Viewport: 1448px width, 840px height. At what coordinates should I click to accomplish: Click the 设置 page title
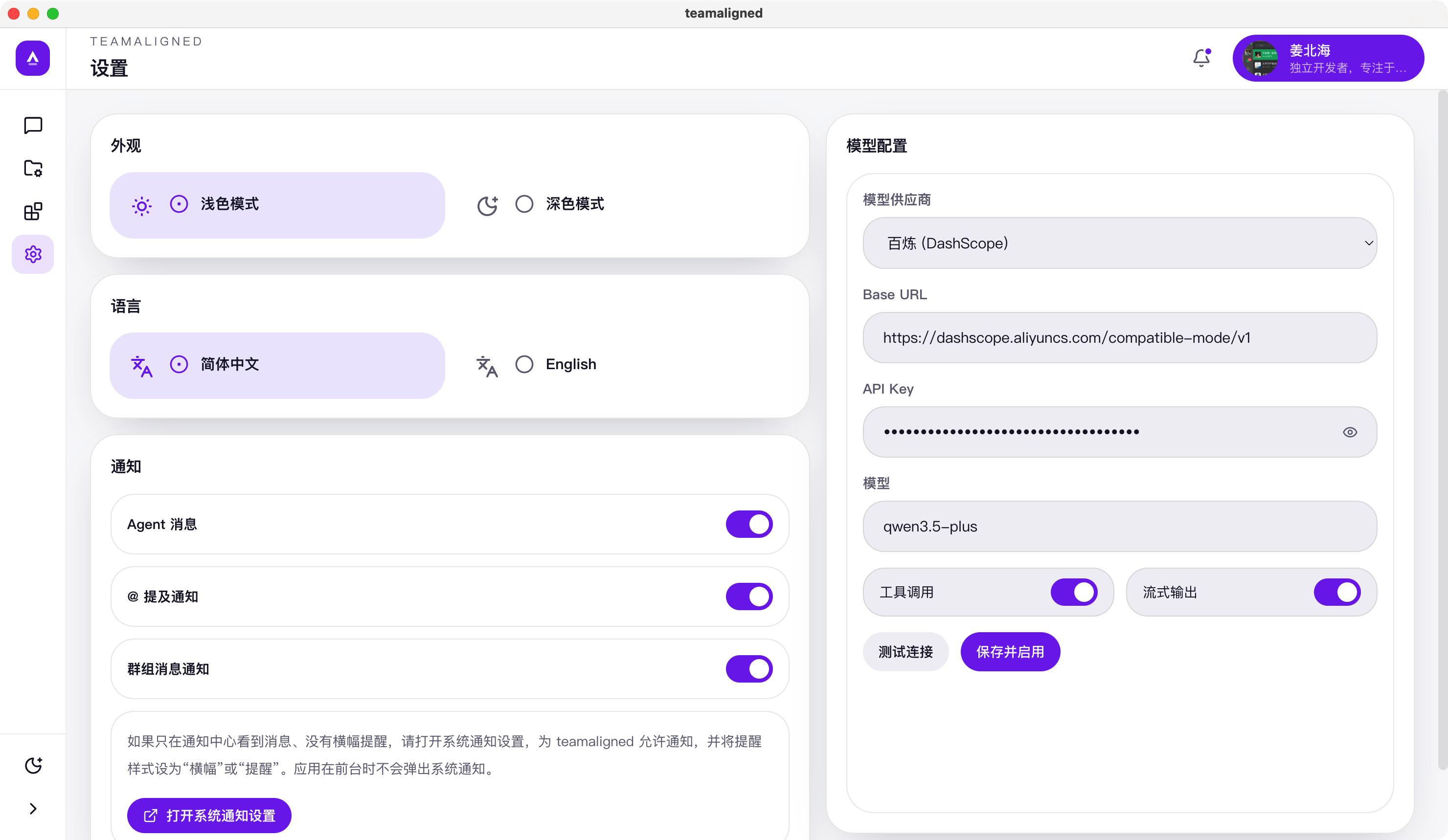pyautogui.click(x=109, y=68)
